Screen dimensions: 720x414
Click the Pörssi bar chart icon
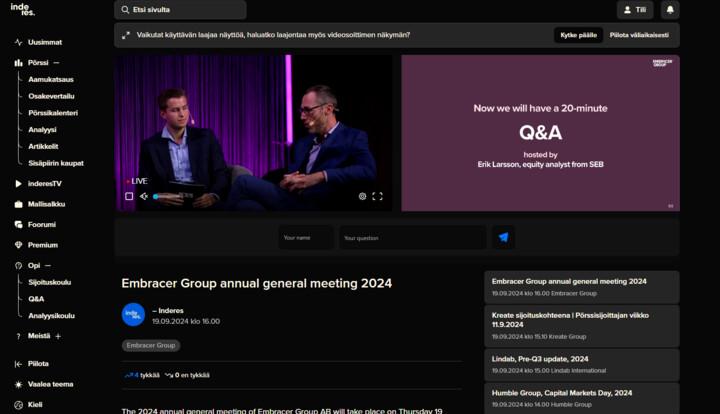pyautogui.click(x=18, y=63)
